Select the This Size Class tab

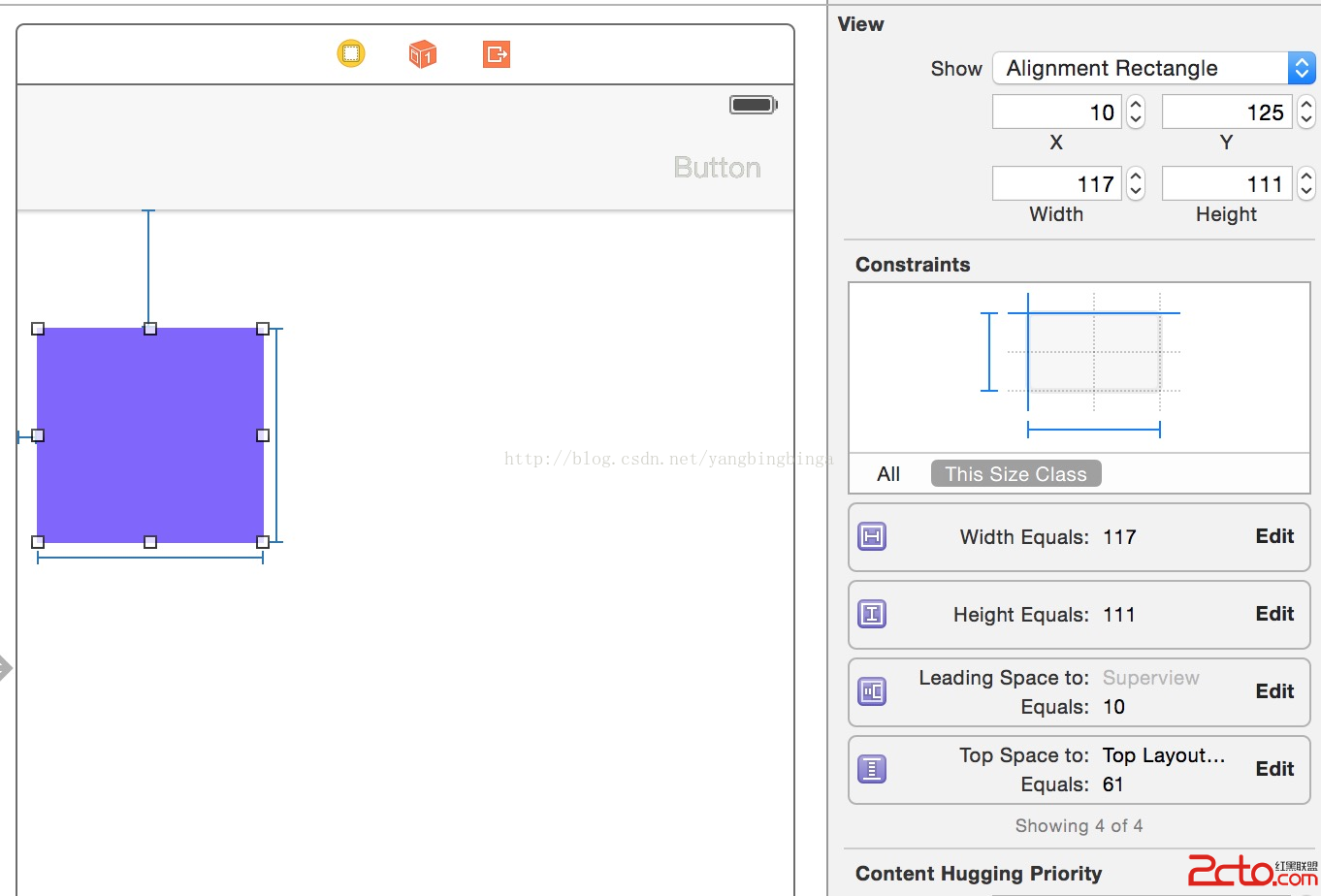(1015, 474)
